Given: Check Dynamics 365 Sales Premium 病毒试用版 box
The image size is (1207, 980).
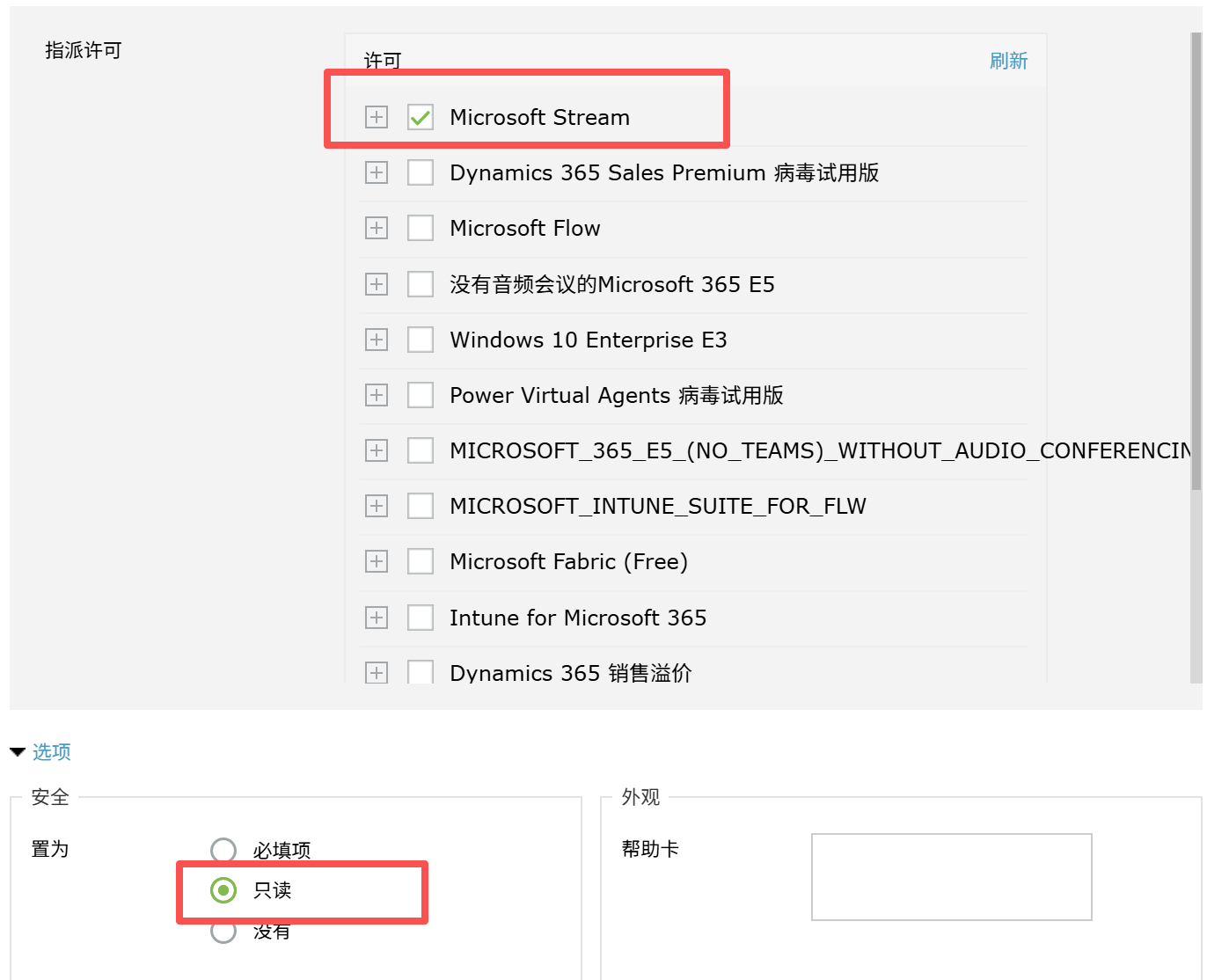Looking at the screenshot, I should tap(421, 172).
